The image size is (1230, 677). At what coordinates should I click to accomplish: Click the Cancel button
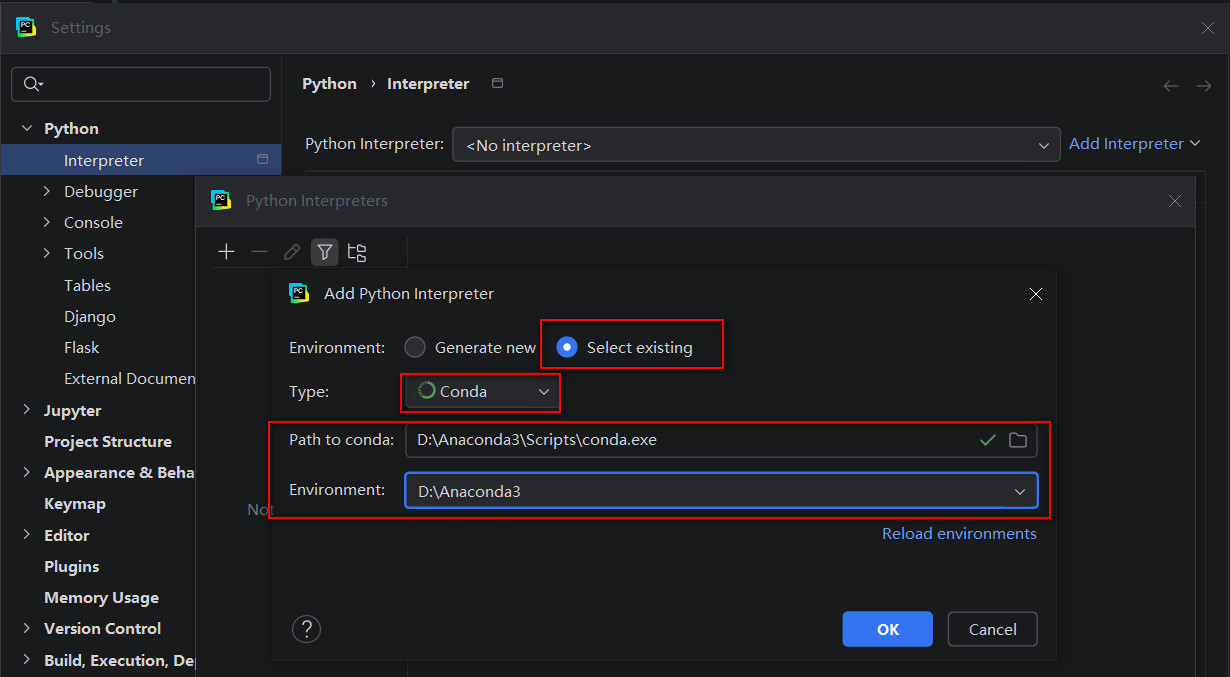tap(993, 629)
